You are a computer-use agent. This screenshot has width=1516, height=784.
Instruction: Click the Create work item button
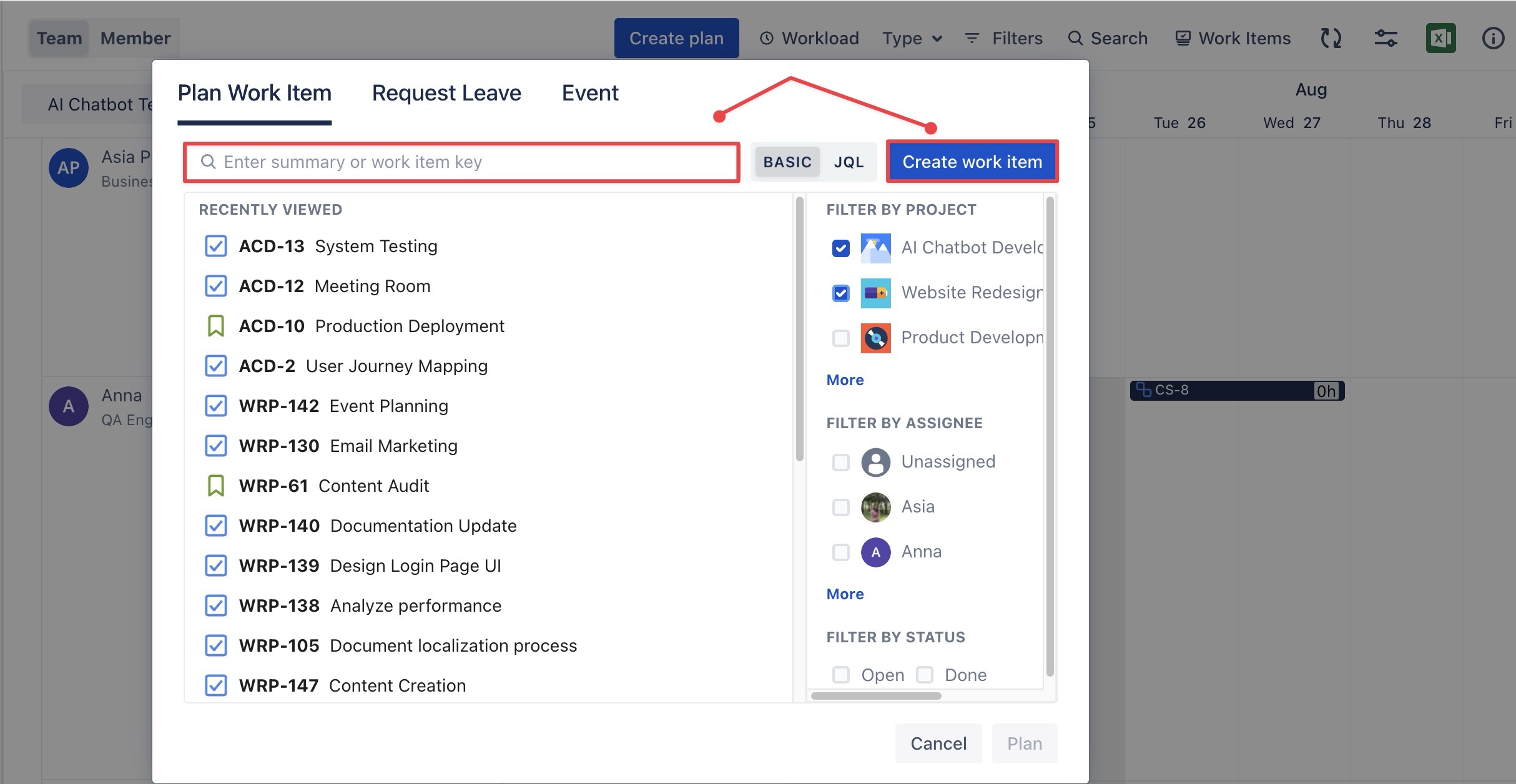[x=972, y=162]
